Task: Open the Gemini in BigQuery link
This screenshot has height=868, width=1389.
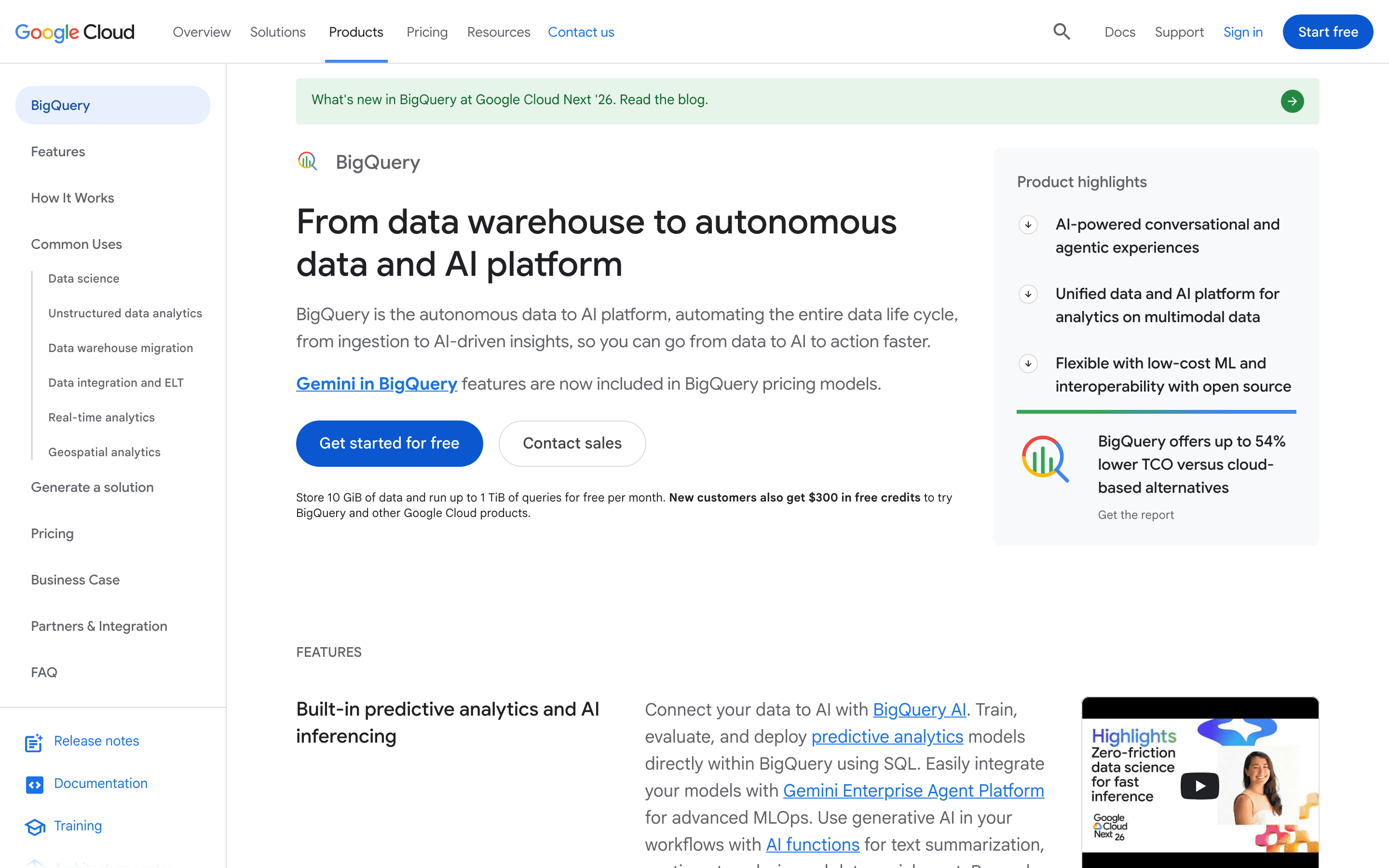Action: coord(377,383)
